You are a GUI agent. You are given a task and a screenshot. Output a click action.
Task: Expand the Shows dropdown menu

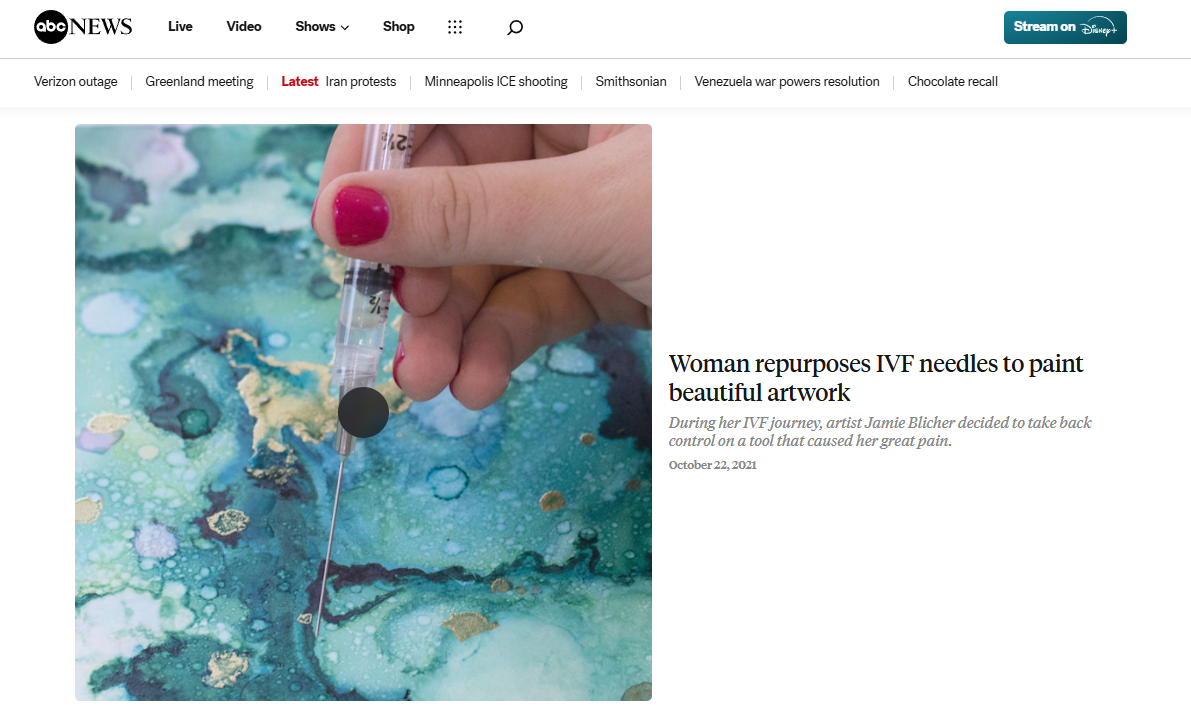pos(322,27)
